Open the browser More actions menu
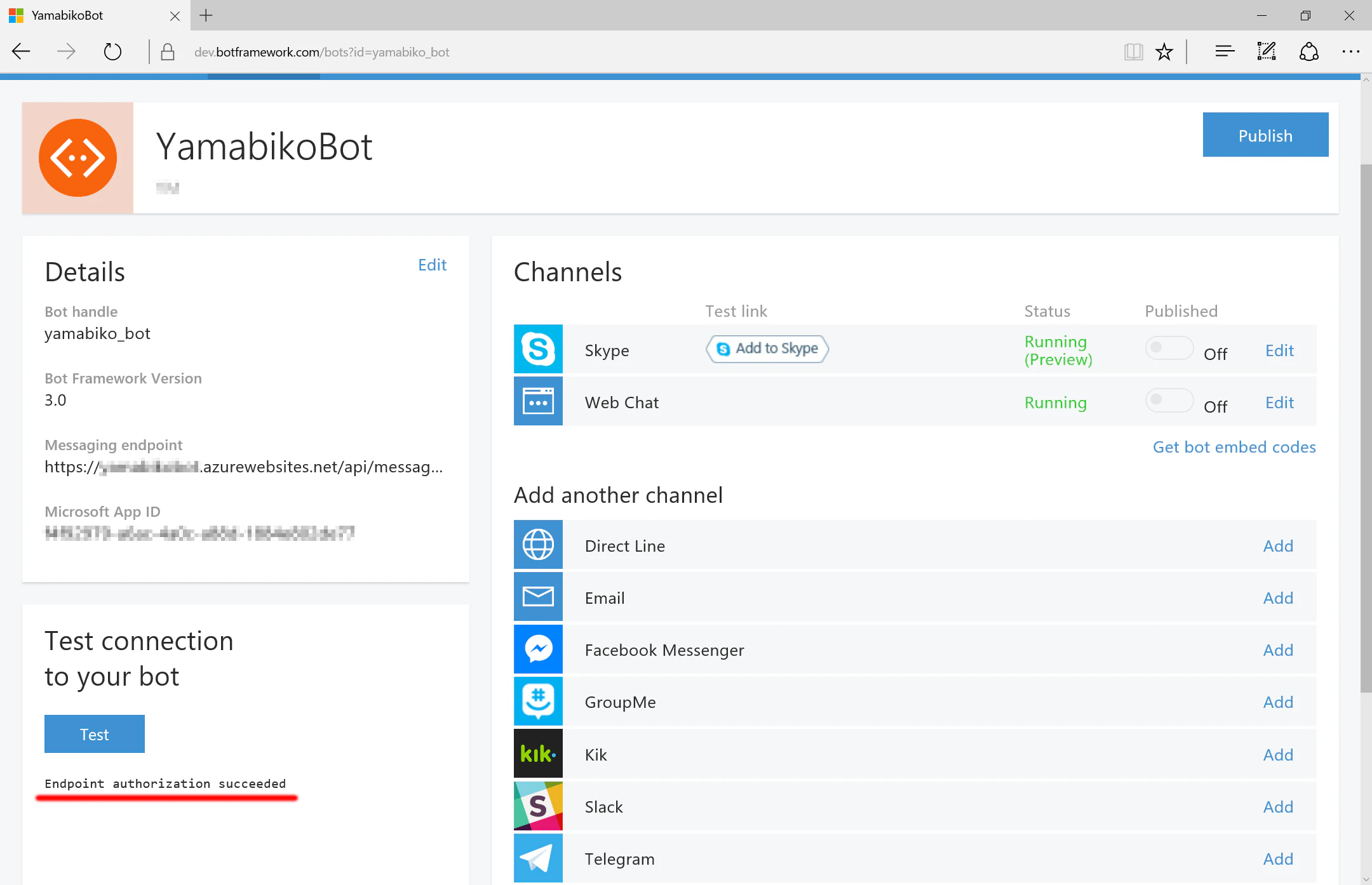 [1350, 52]
